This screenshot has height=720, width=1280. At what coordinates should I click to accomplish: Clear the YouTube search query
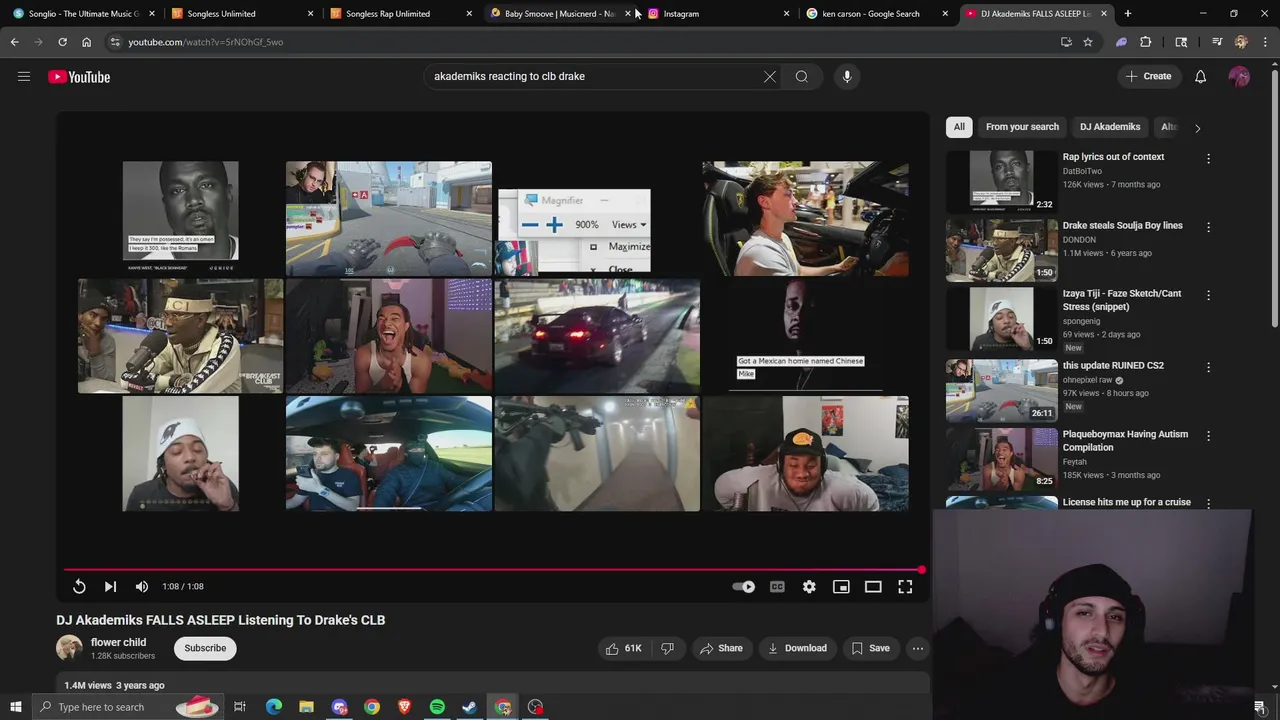[x=770, y=76]
